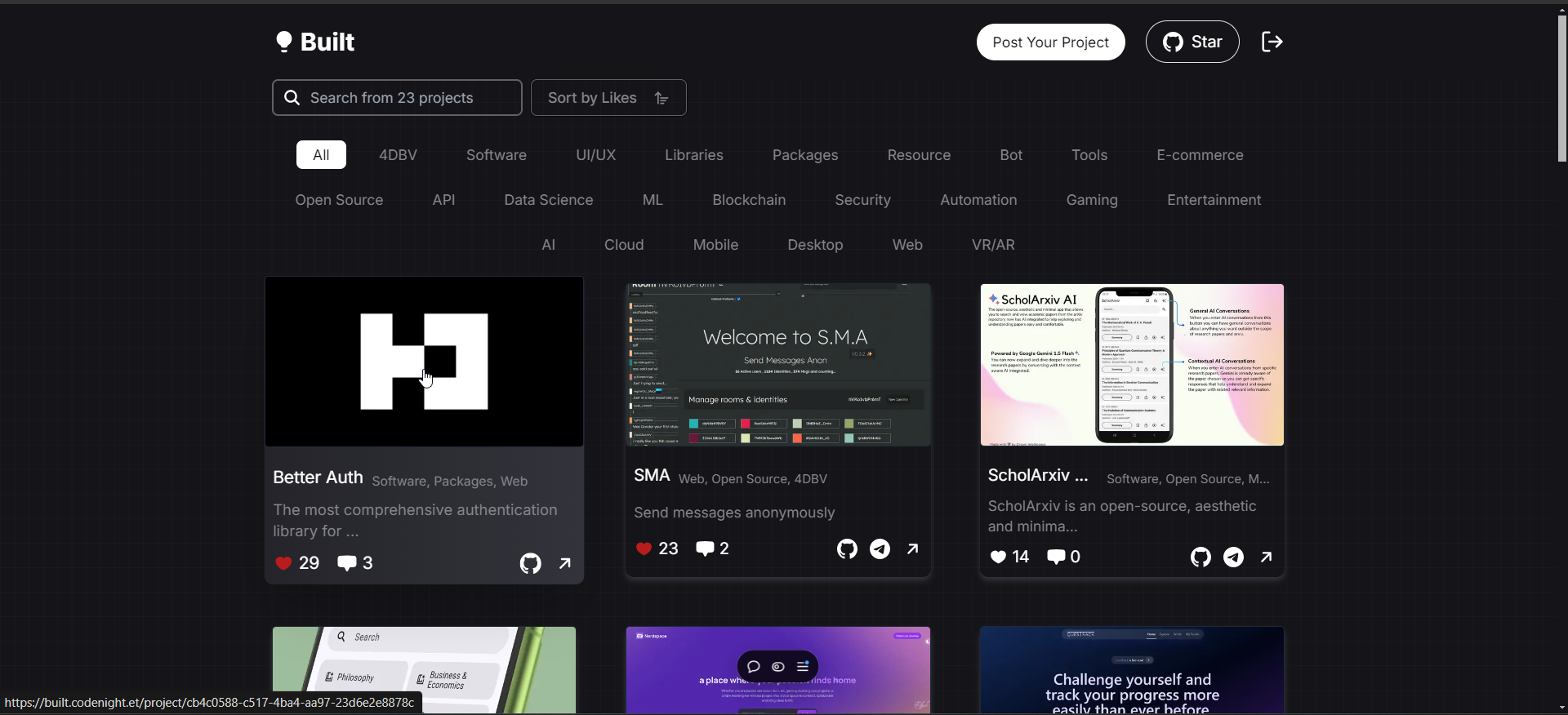Click the Built site title text
The height and width of the screenshot is (715, 1568).
tap(327, 42)
